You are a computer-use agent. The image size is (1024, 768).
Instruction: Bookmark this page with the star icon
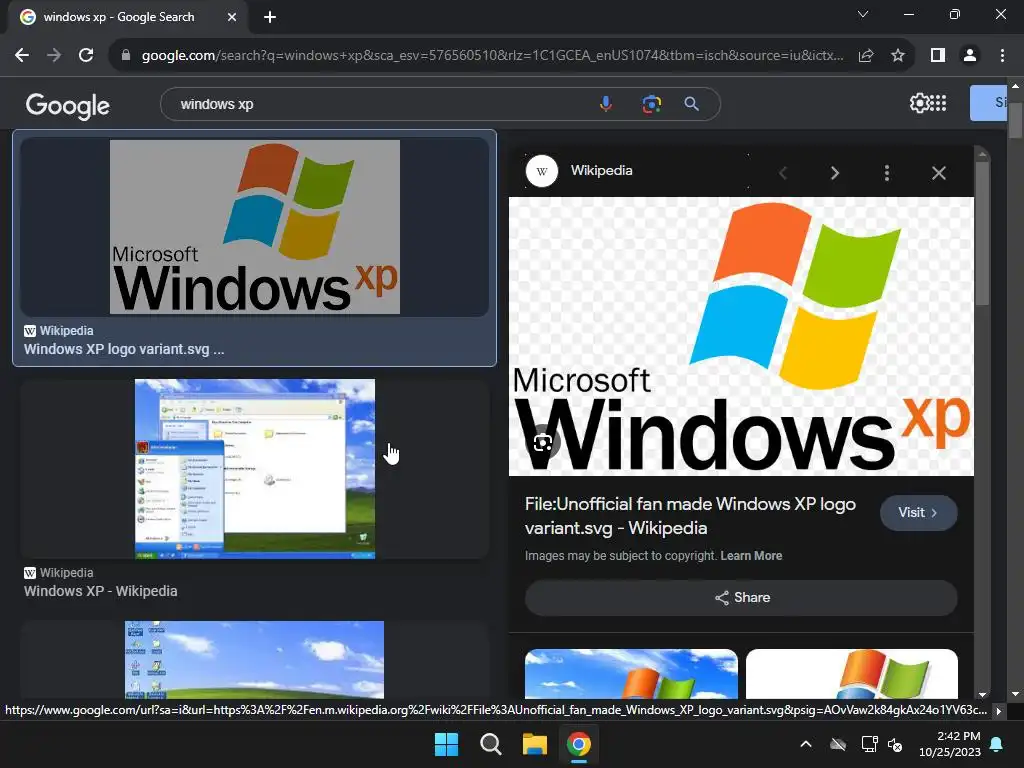pyautogui.click(x=898, y=56)
